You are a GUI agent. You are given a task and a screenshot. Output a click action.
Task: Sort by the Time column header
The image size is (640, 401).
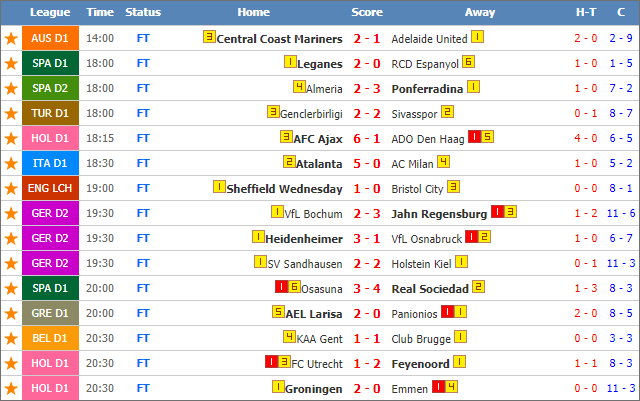[100, 12]
